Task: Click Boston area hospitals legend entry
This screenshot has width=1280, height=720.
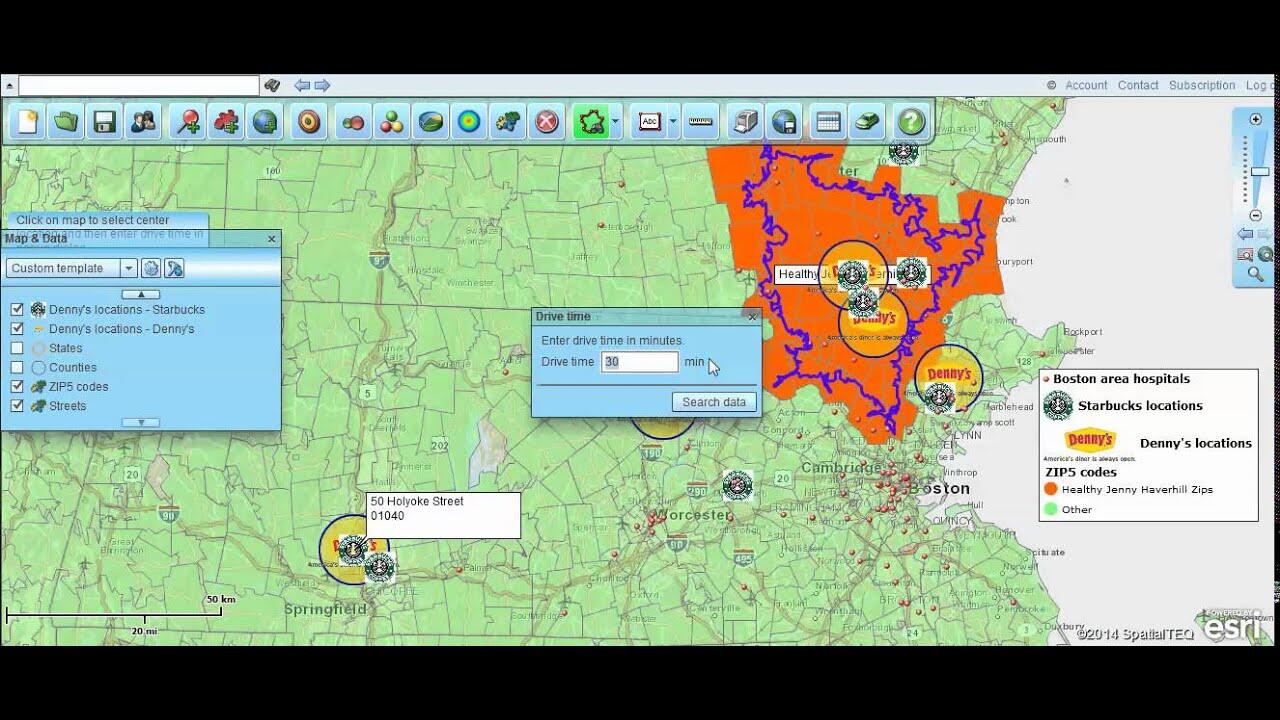Action: [1121, 379]
